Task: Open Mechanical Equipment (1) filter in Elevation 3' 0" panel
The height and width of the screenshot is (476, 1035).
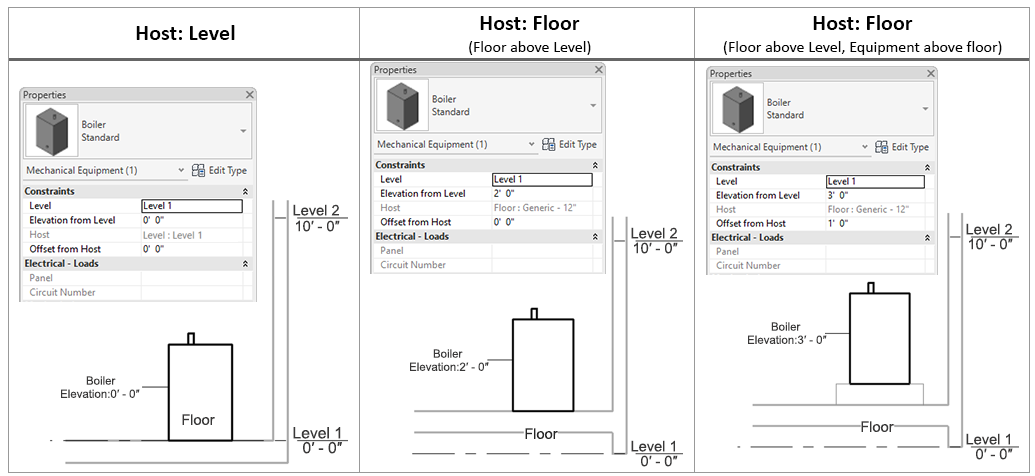Action: [x=789, y=147]
